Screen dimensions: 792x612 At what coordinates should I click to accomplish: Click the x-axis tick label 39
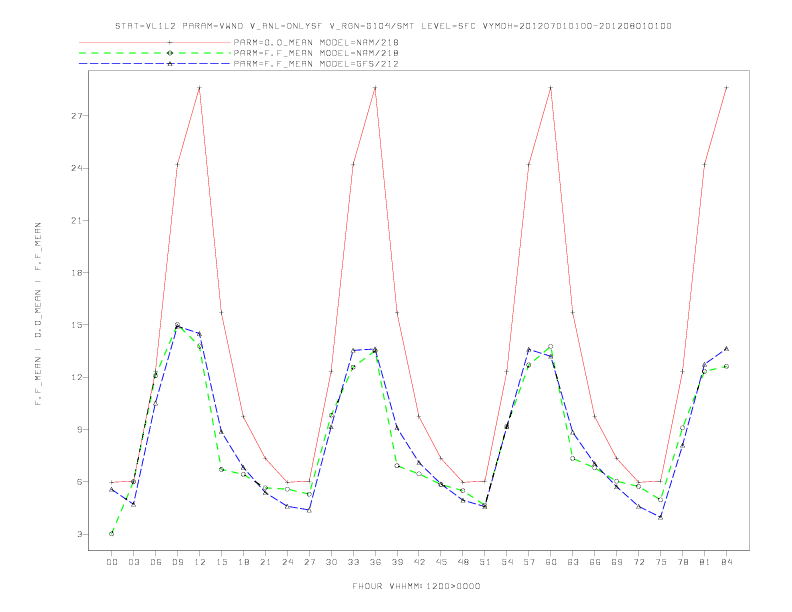click(397, 562)
